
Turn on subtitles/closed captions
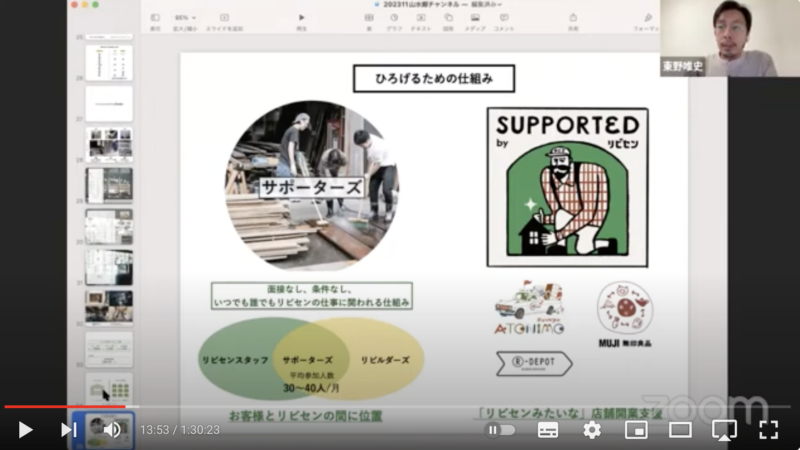tap(547, 430)
